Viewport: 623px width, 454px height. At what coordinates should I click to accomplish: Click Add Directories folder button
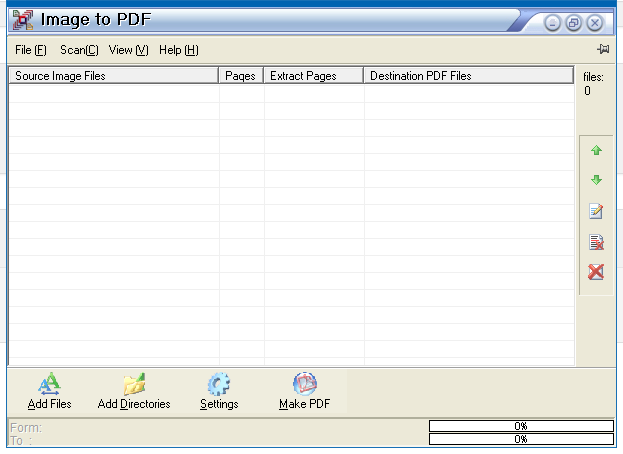[134, 391]
